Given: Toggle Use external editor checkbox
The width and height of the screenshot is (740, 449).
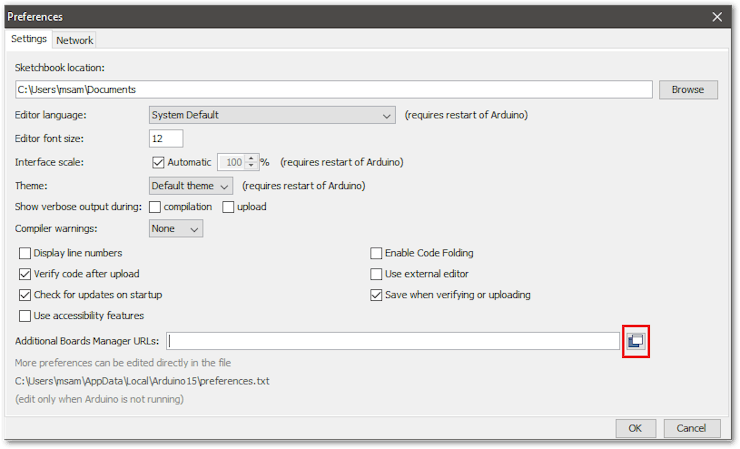Looking at the screenshot, I should click(x=376, y=274).
